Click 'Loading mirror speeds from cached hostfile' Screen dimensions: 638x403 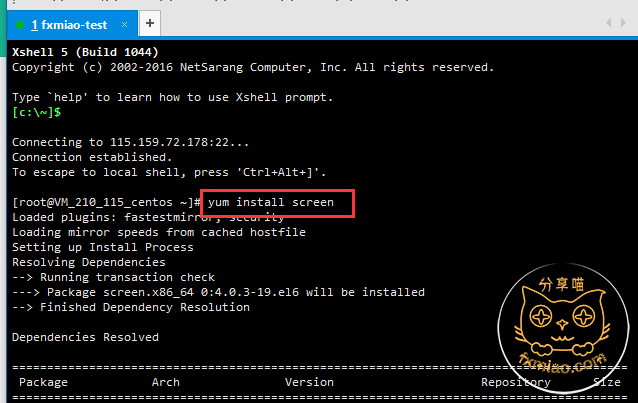[159, 232]
